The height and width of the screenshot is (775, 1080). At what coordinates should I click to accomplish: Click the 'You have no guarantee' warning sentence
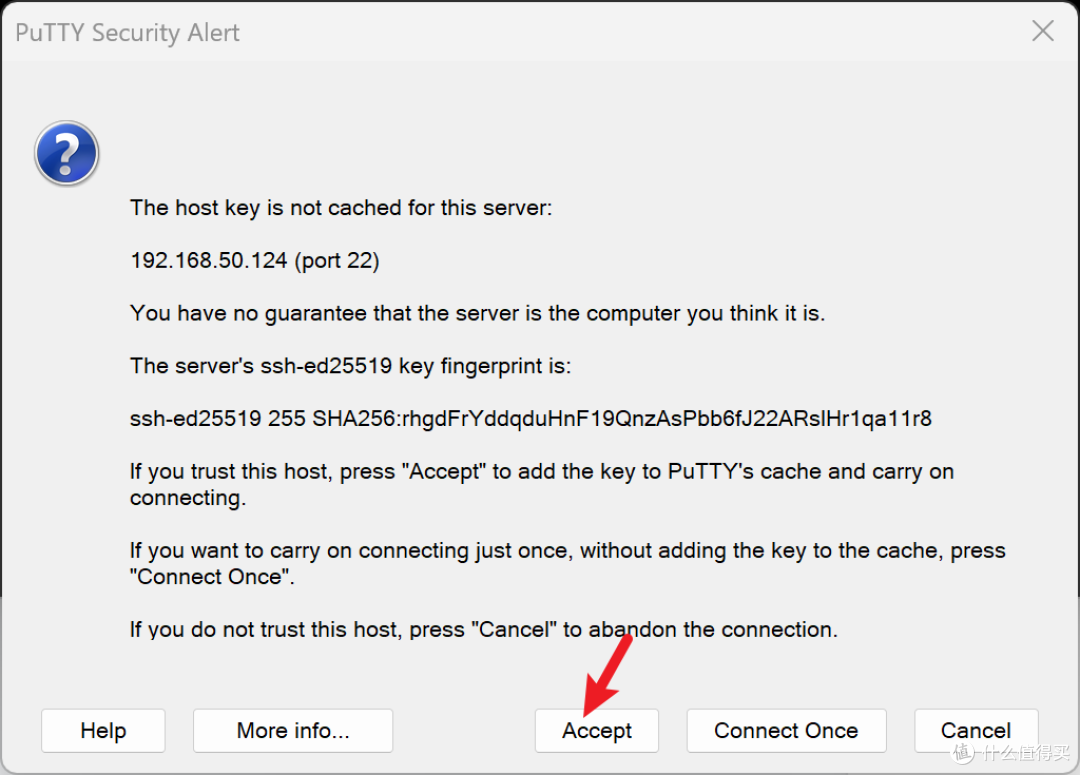pyautogui.click(x=477, y=313)
